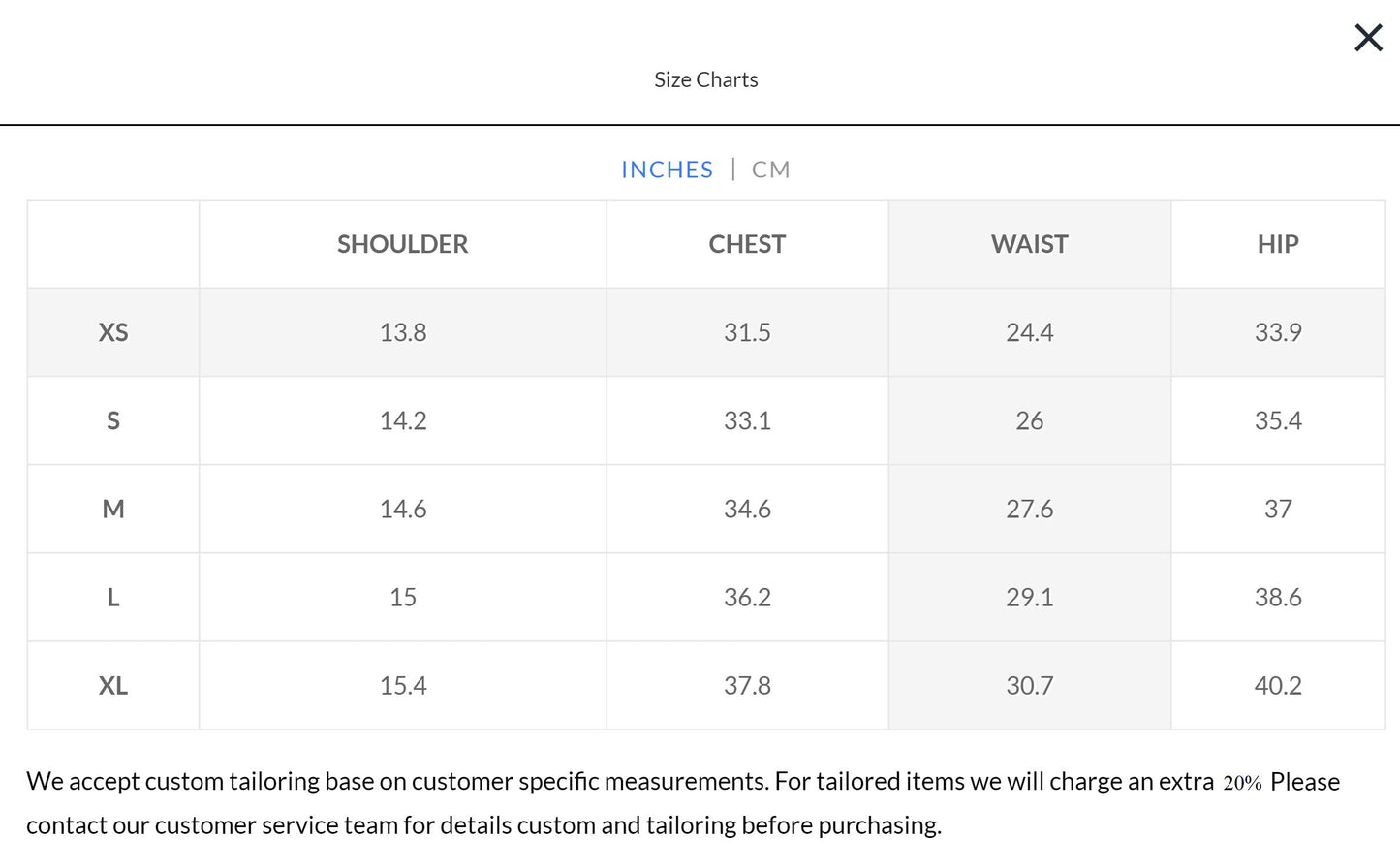Click the L hip value 38.6

click(1277, 597)
